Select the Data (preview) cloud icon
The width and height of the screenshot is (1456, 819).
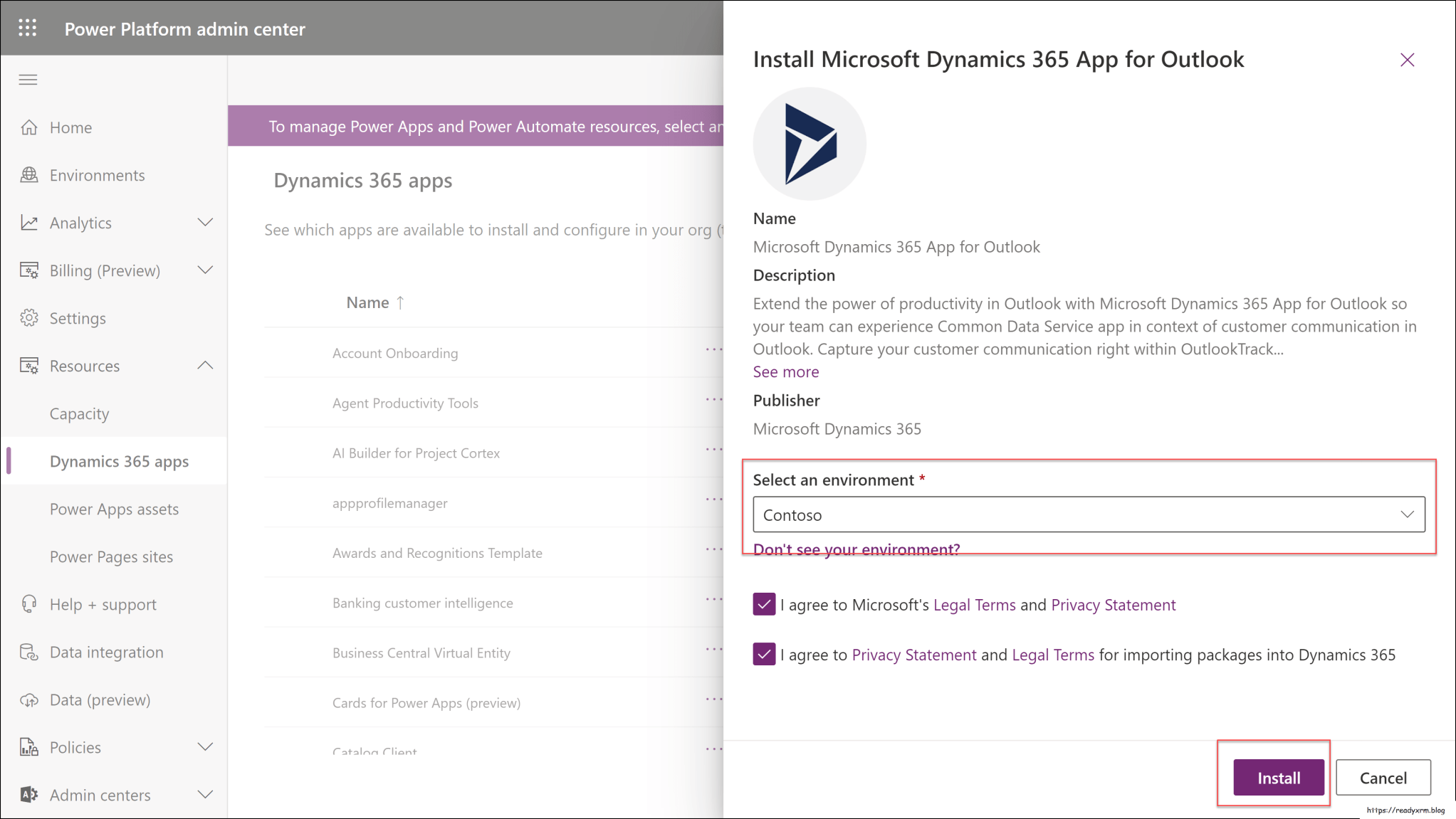(x=29, y=699)
